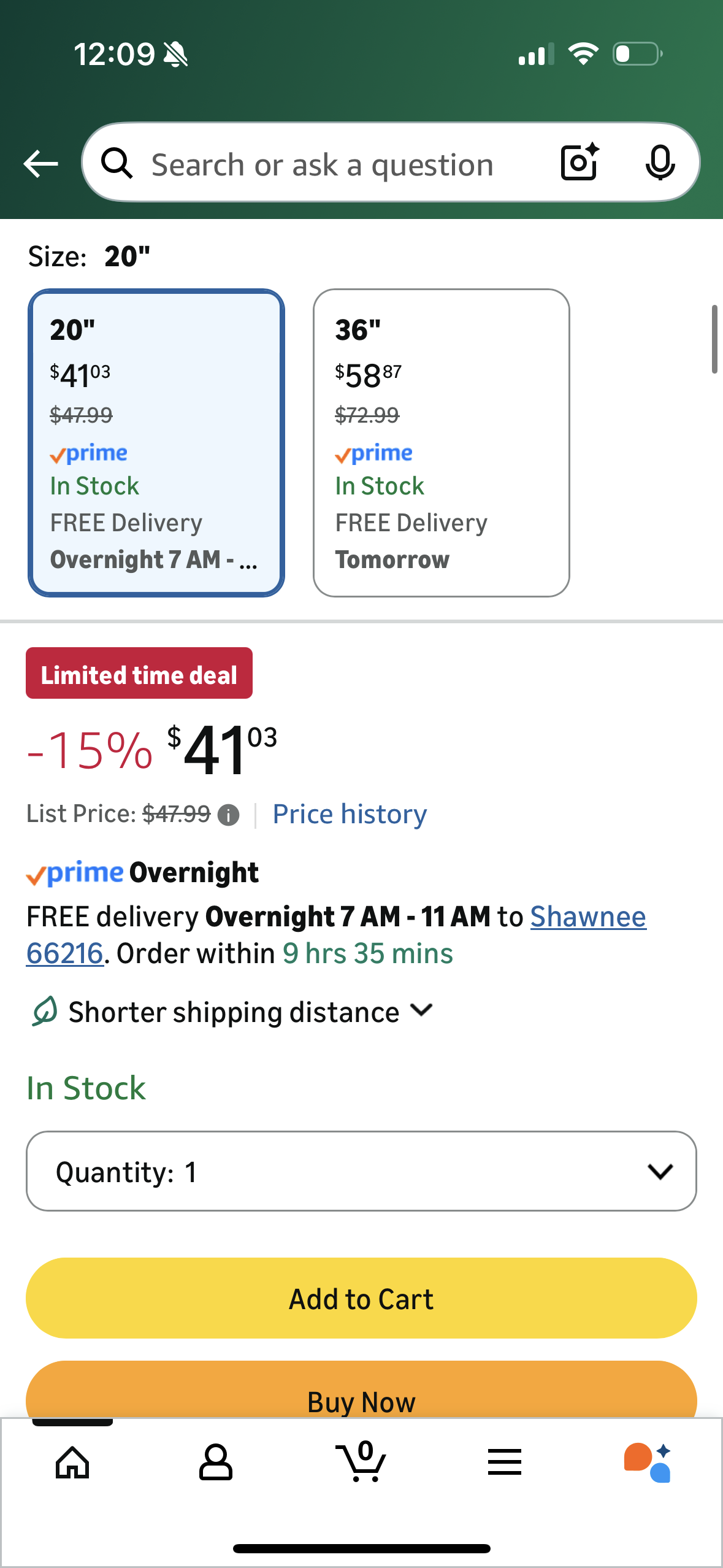Open the Price history link

(x=350, y=815)
